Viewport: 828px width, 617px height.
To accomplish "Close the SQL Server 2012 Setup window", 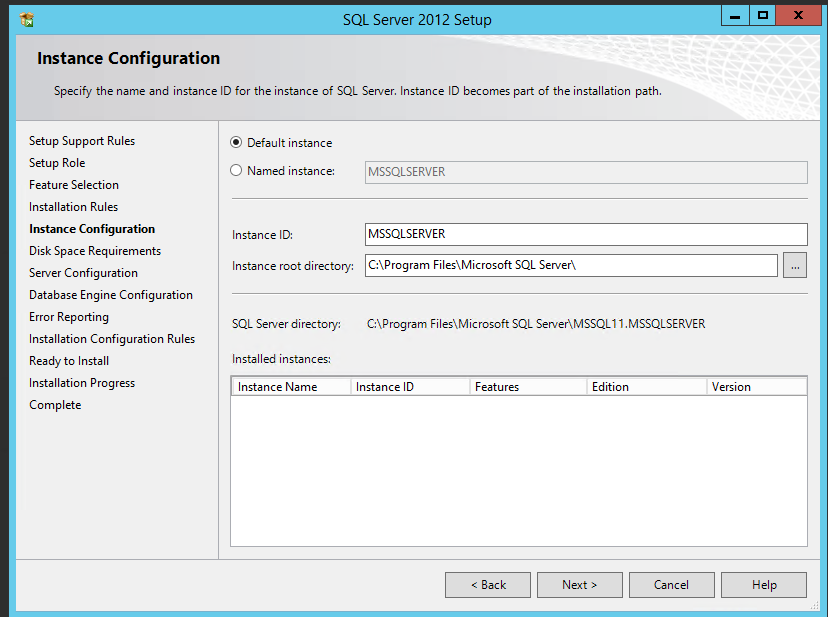I will [x=798, y=16].
